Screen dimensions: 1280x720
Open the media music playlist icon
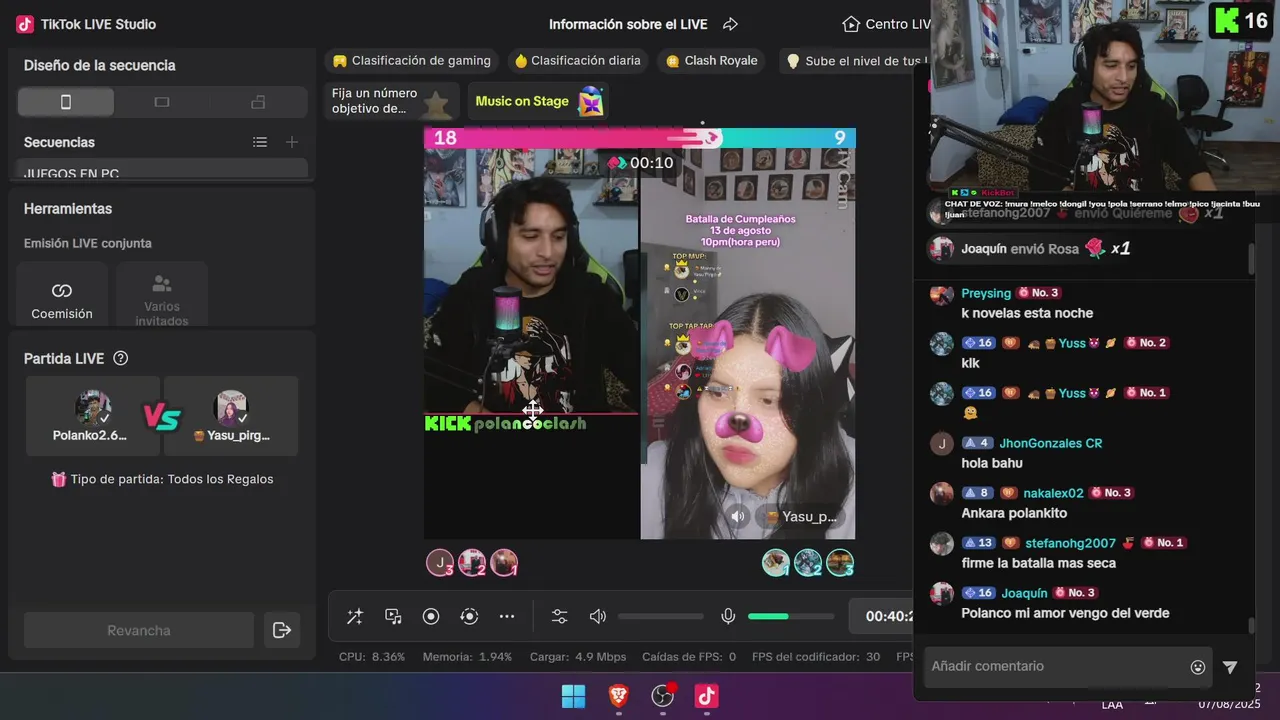point(393,617)
